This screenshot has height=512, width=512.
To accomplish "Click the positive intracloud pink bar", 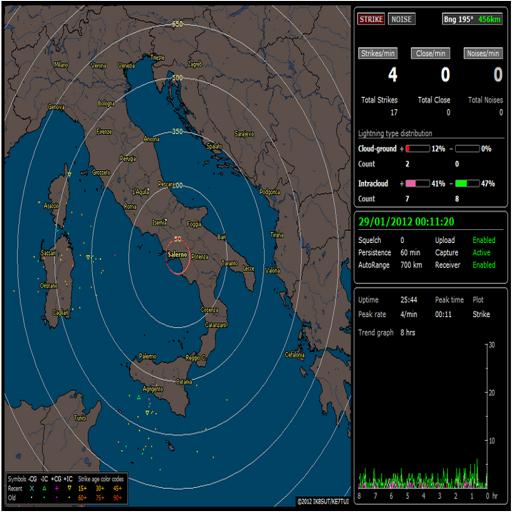I will 417,183.
